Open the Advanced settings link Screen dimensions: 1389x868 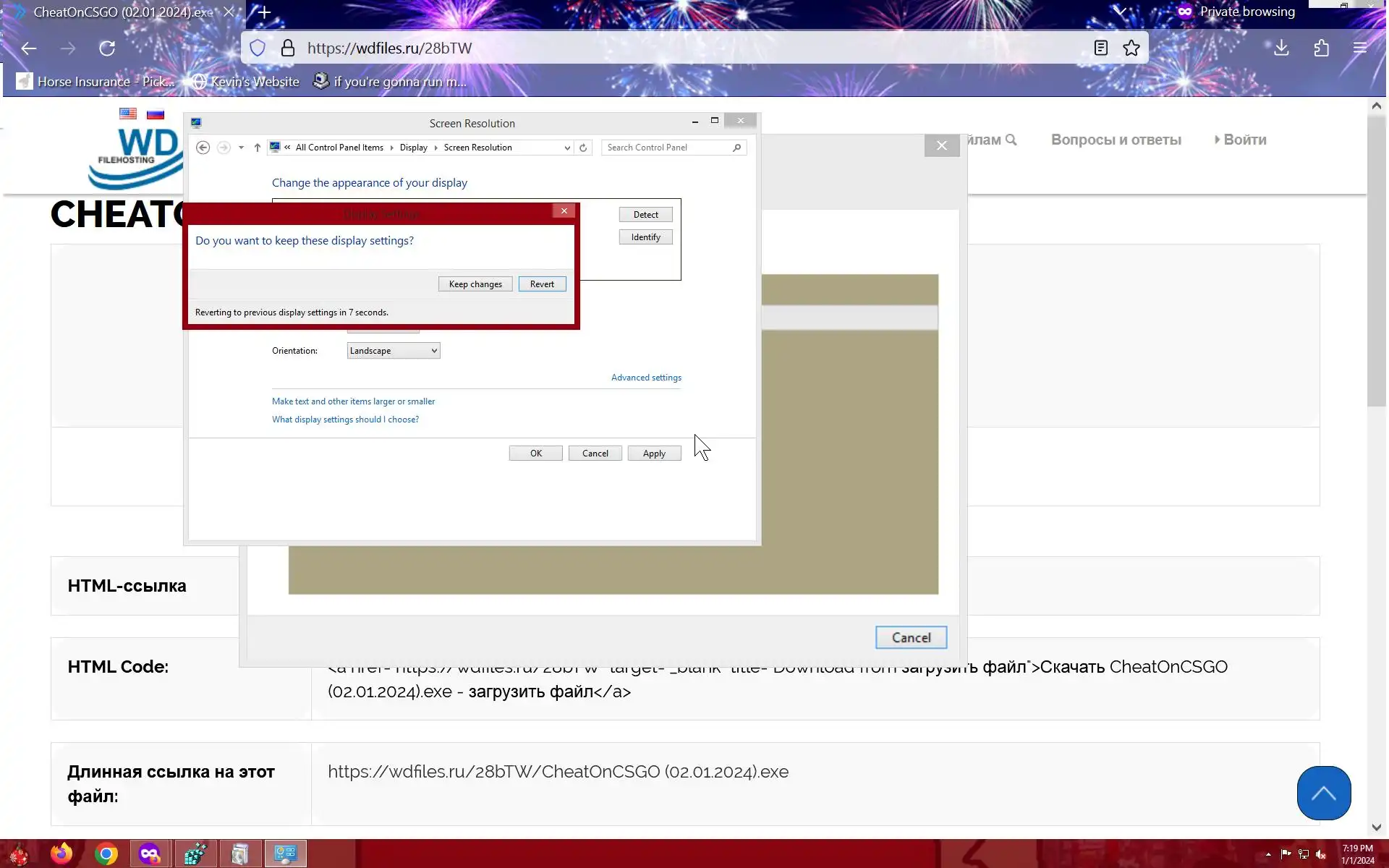(645, 378)
